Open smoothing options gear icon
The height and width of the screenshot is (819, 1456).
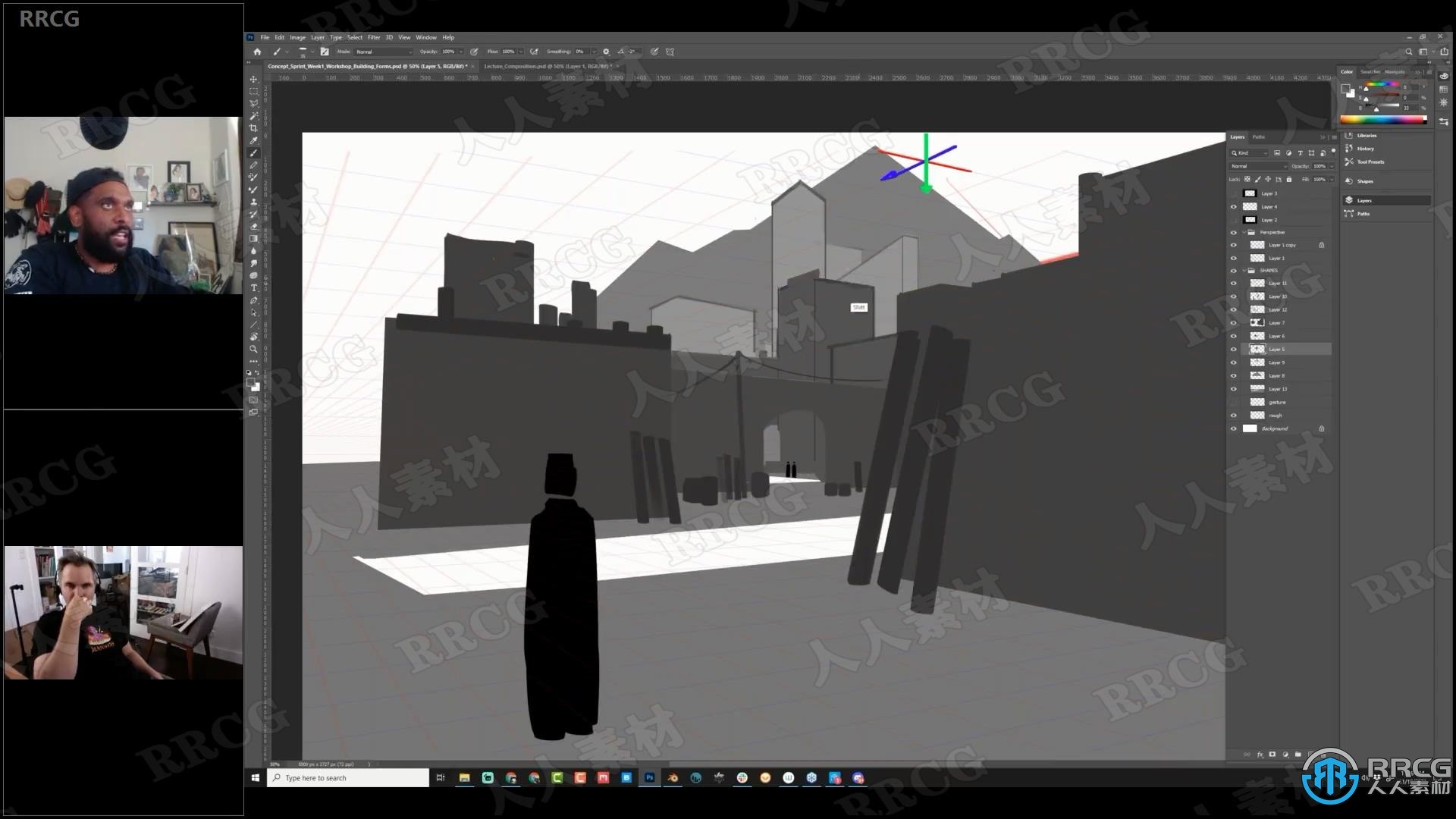[x=606, y=52]
